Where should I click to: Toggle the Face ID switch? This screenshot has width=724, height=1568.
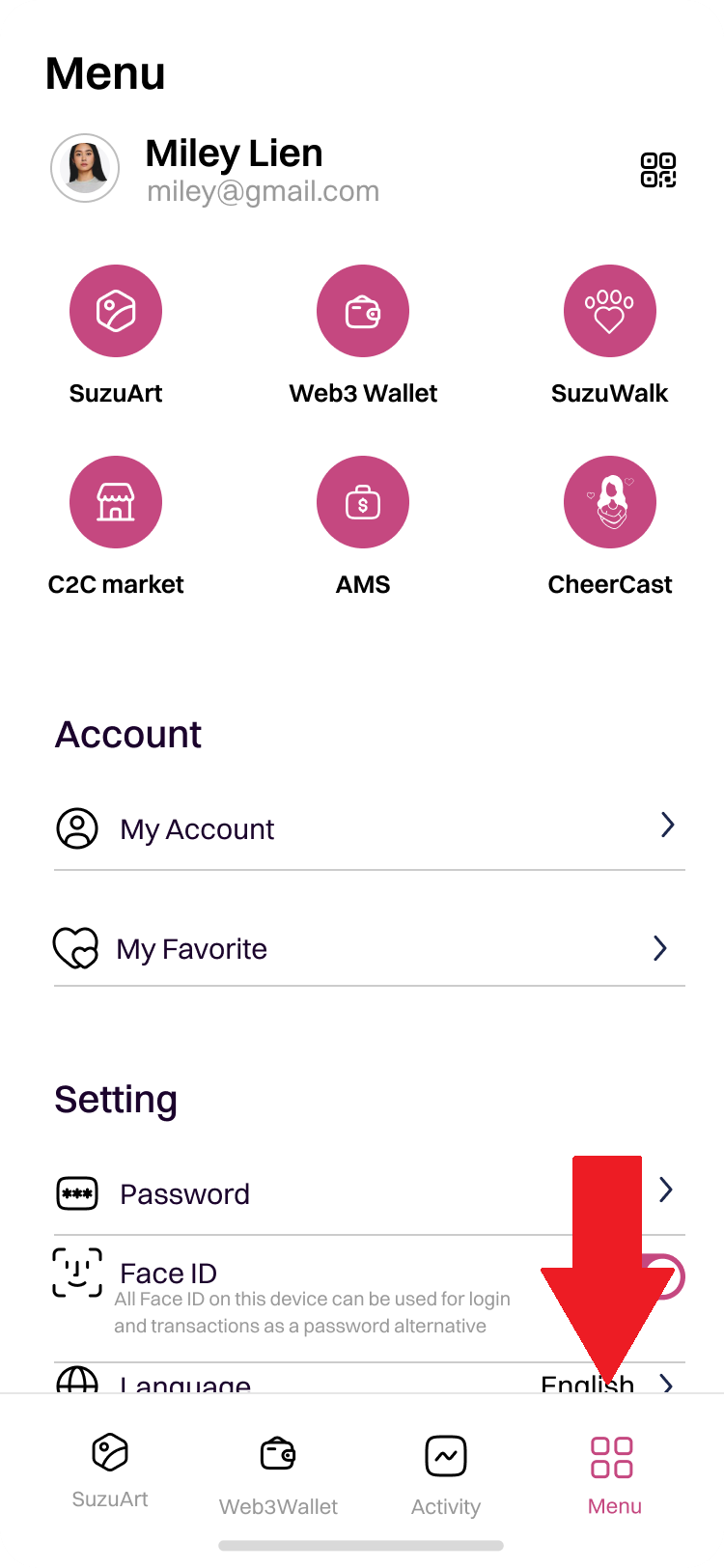tap(668, 1276)
